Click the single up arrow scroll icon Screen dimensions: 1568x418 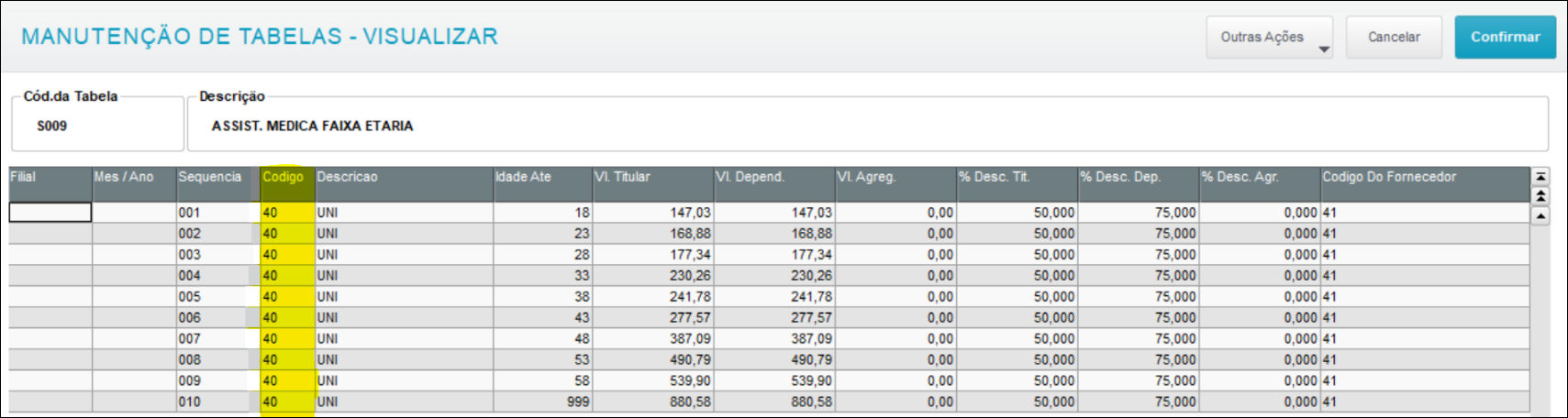pyautogui.click(x=1540, y=216)
